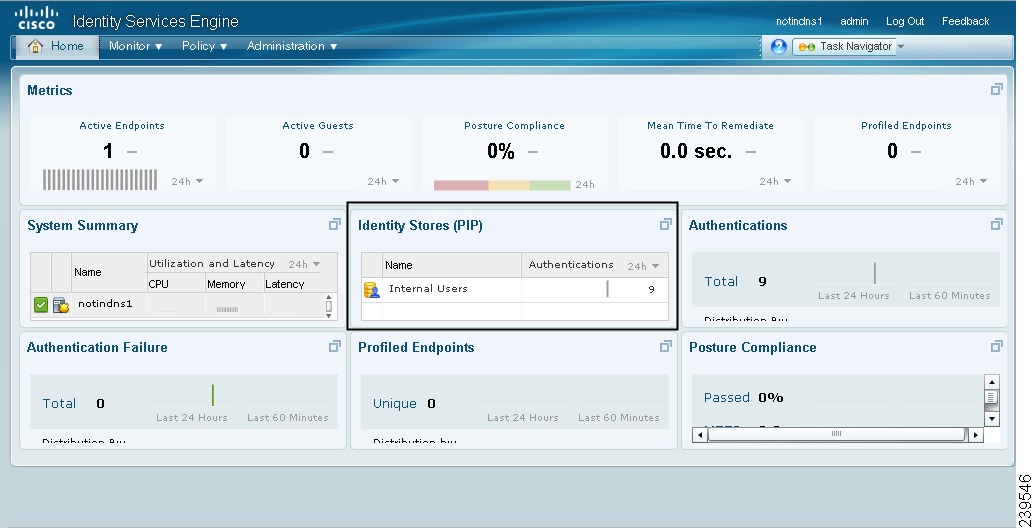Click the blue help icon

(778, 46)
